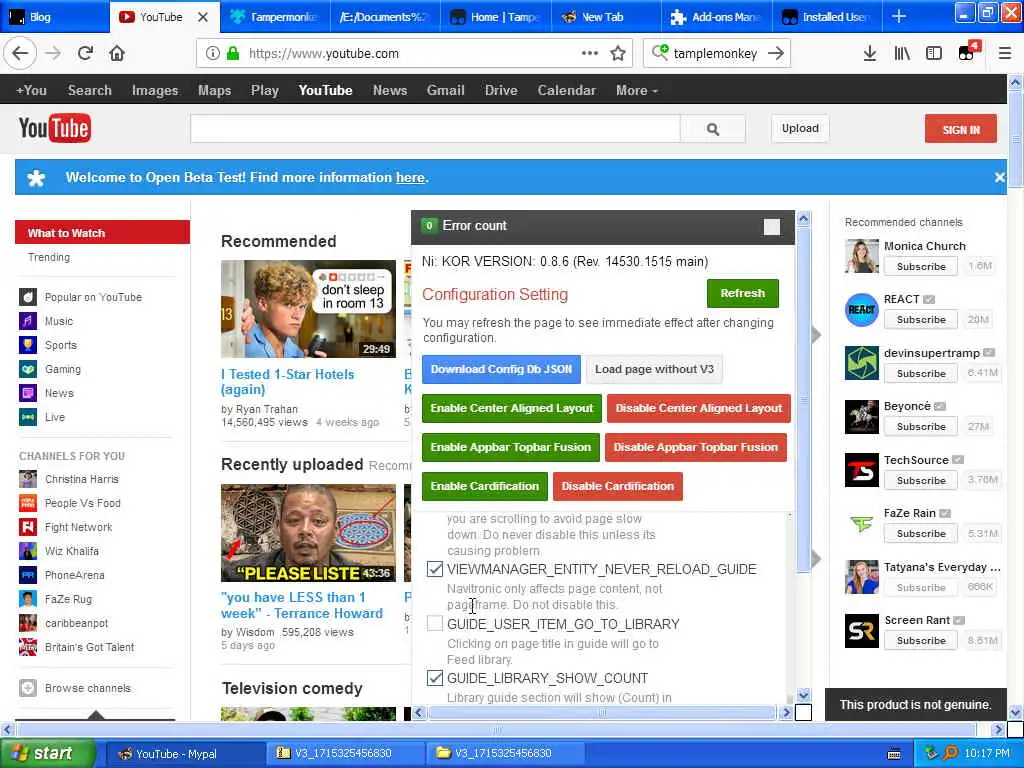
Task: Click the upper right-pointing panel arrow
Action: click(x=816, y=335)
